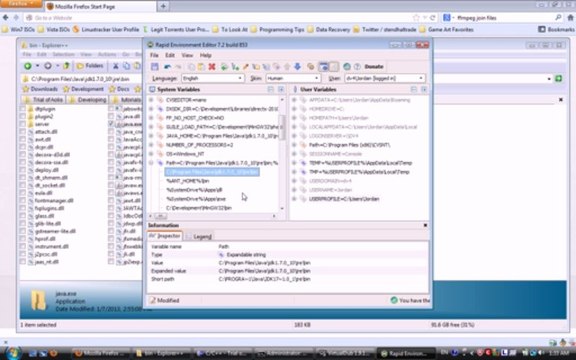Save changes with the floppy disk icon
Viewport: 576px width, 360px height.
[155, 66]
